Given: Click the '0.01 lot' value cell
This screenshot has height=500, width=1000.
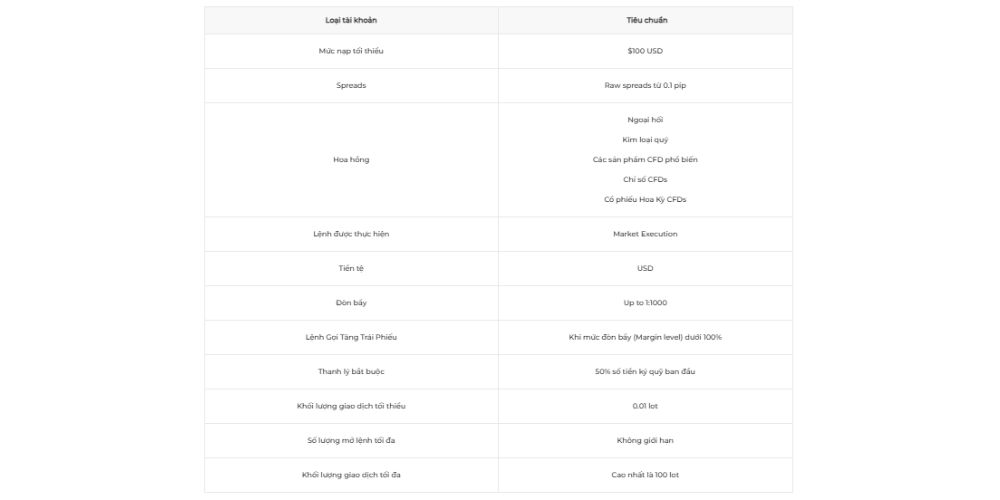Looking at the screenshot, I should pyautogui.click(x=645, y=405).
